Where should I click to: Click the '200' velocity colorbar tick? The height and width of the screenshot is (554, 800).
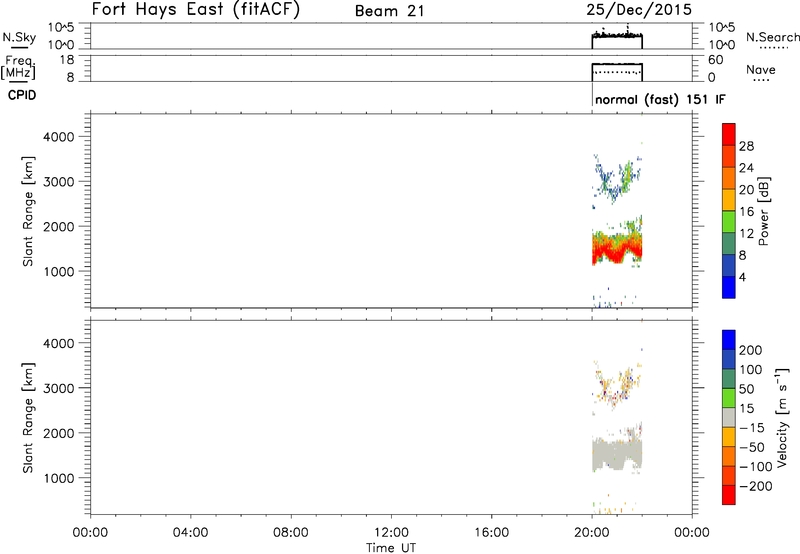click(751, 350)
